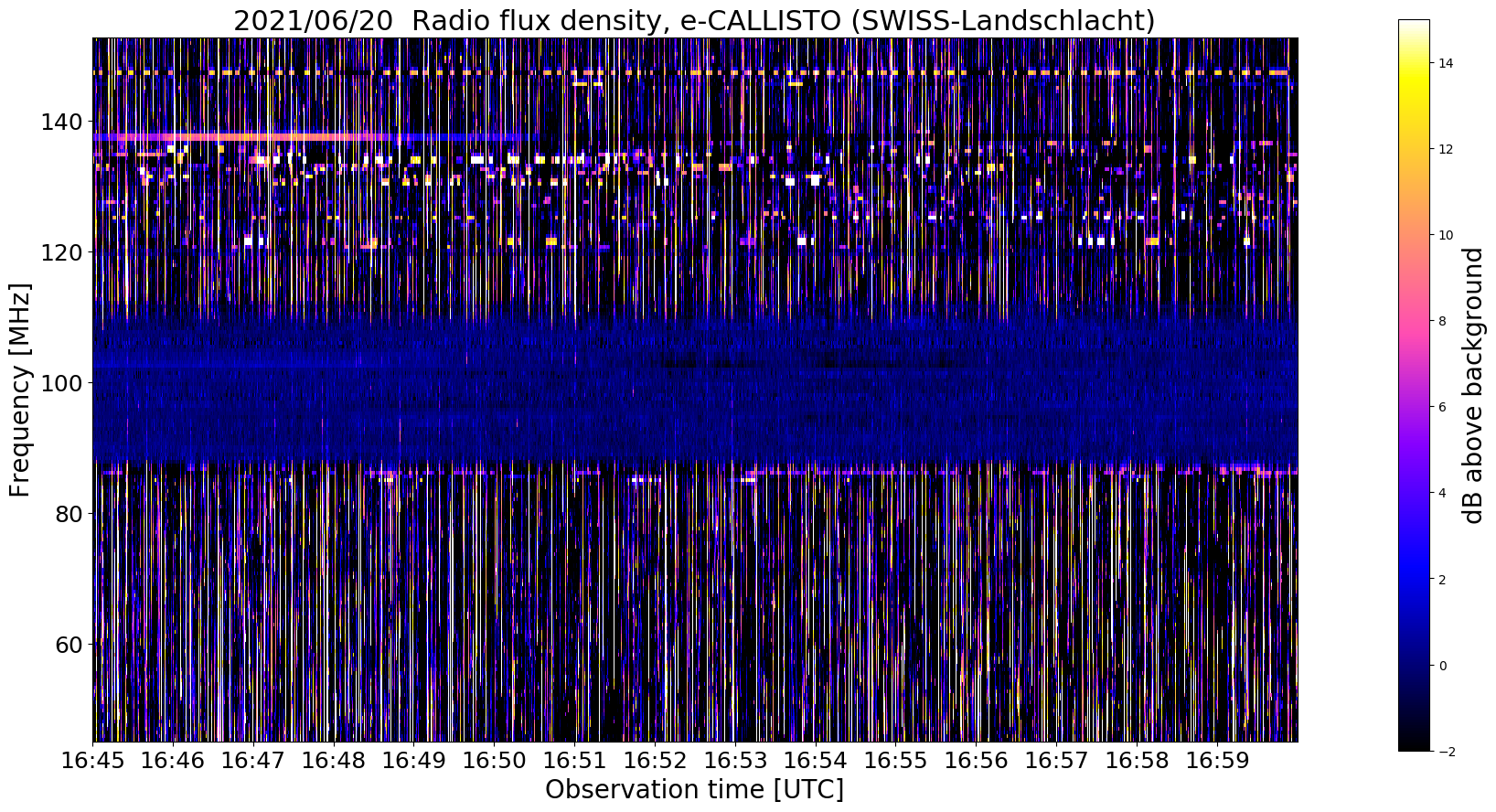This screenshot has width=1496, height=812.
Task: Click the 16:50 time tick label
Action: pos(495,761)
